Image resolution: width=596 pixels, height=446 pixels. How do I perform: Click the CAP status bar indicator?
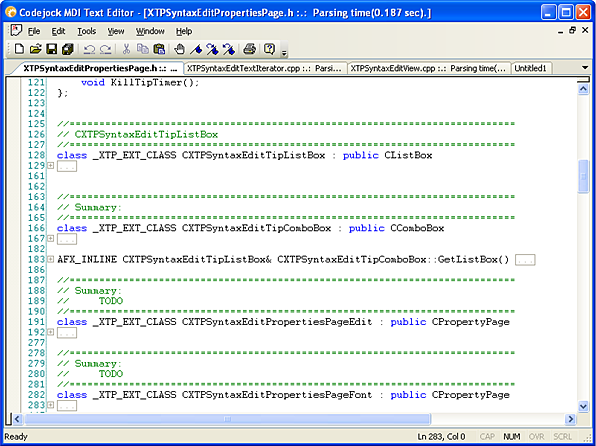click(487, 436)
